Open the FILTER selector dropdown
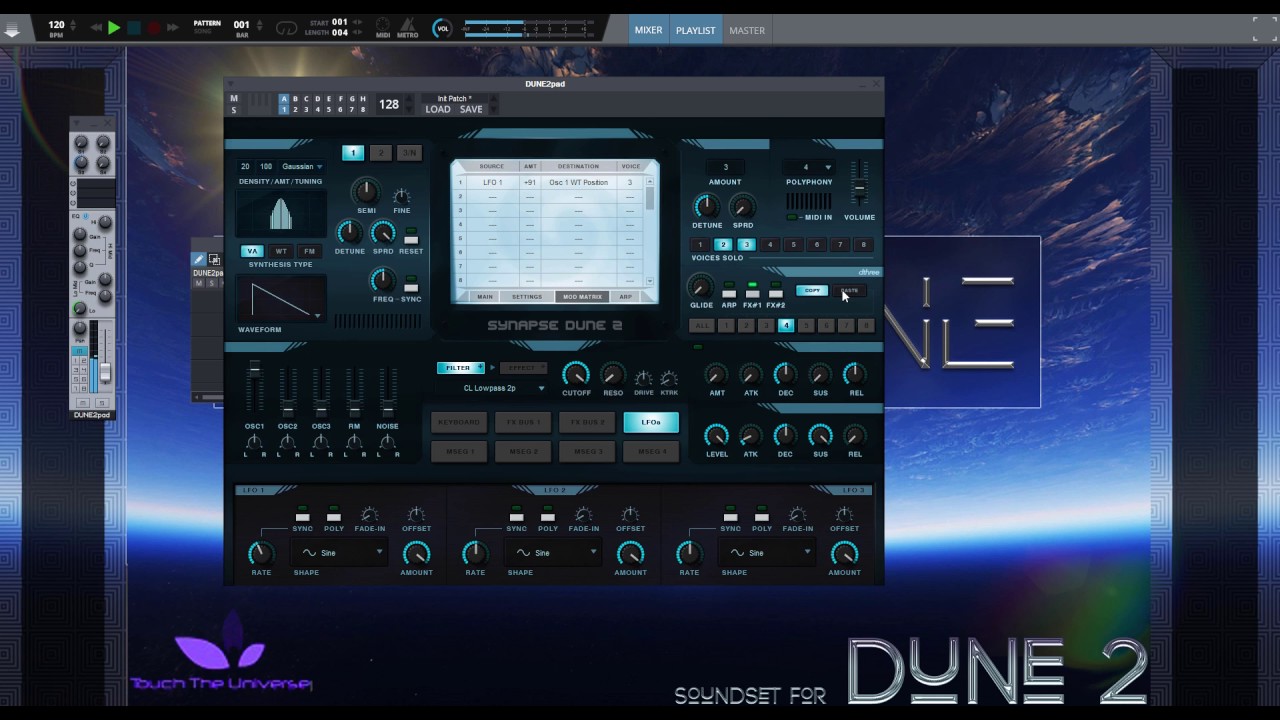The image size is (1280, 720). click(461, 368)
